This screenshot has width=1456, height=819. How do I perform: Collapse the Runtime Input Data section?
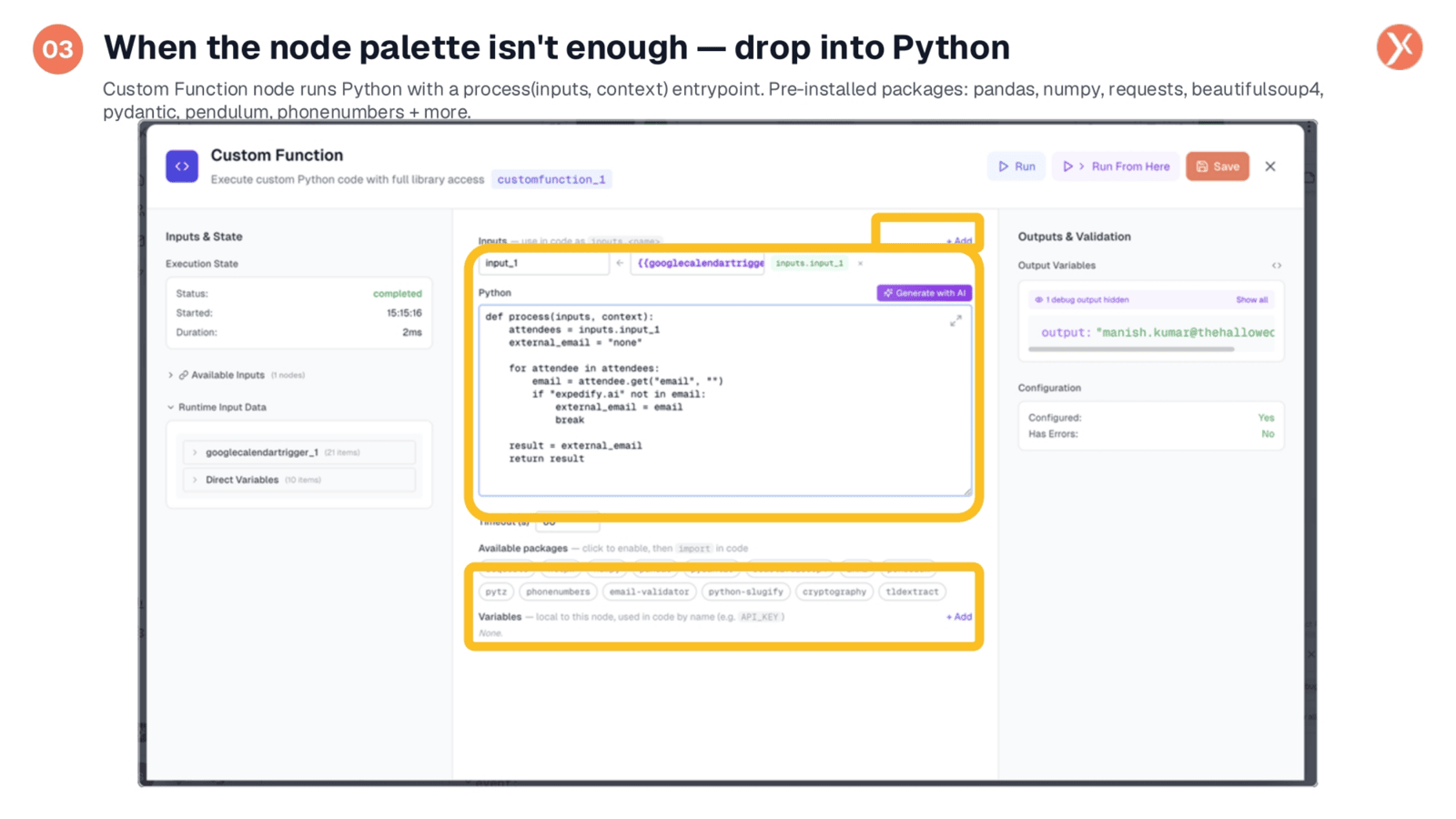tap(171, 408)
